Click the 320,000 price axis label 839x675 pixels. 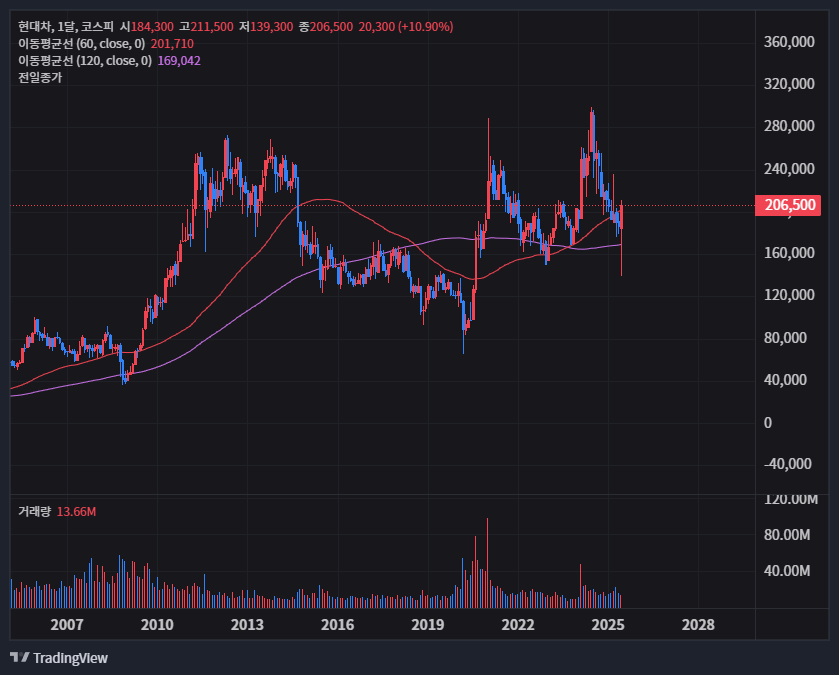click(789, 84)
